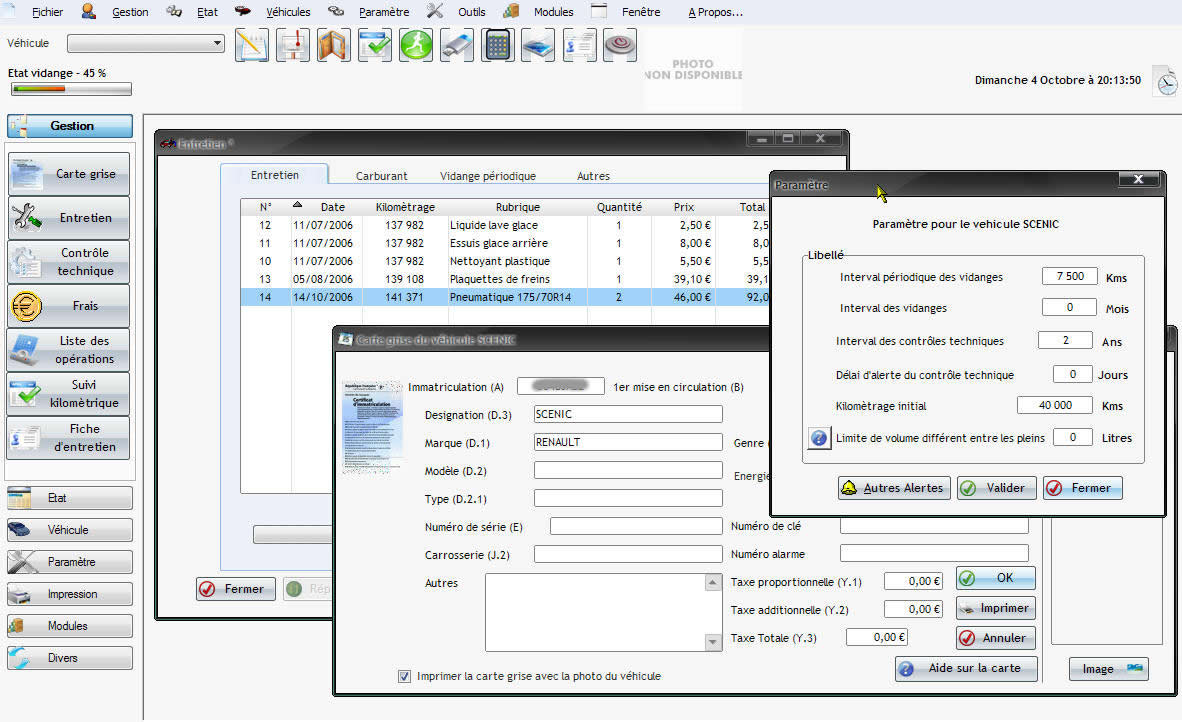Switch to the Carburant tab
Viewport: 1182px width, 722px height.
click(381, 176)
